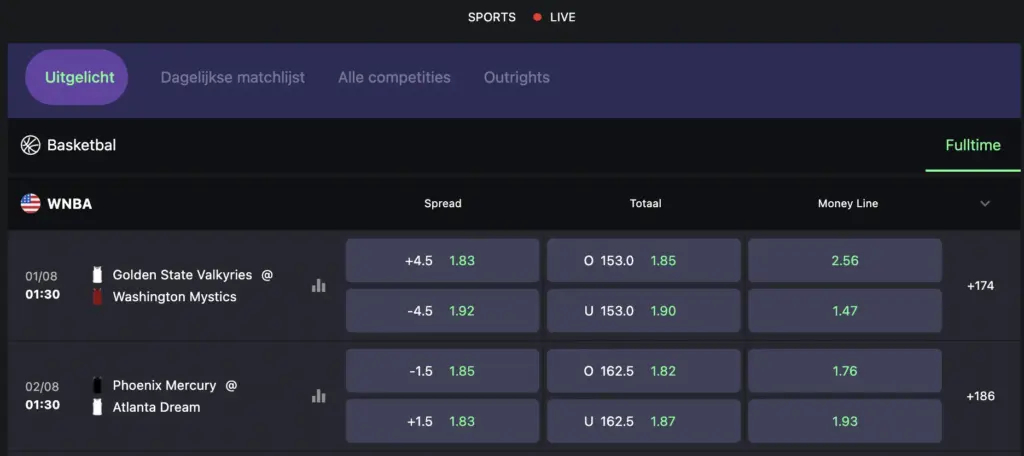This screenshot has height=456, width=1024.
Task: Collapse the WNBA league section chevron
Action: tap(985, 204)
